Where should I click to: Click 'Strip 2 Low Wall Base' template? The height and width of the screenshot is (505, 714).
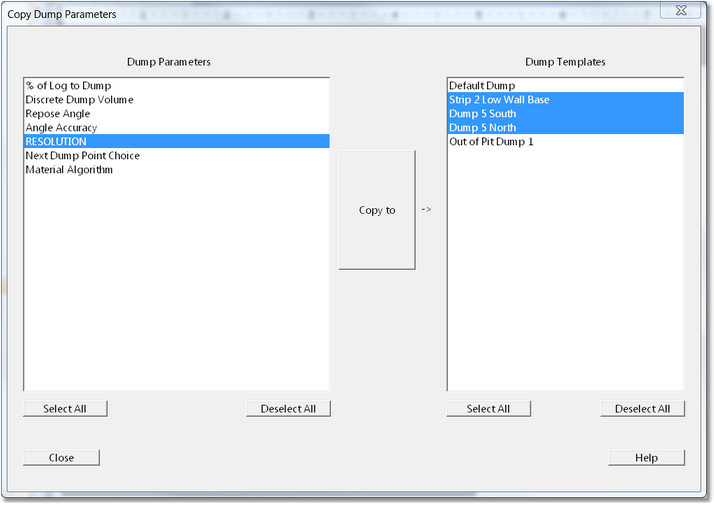[x=565, y=100]
